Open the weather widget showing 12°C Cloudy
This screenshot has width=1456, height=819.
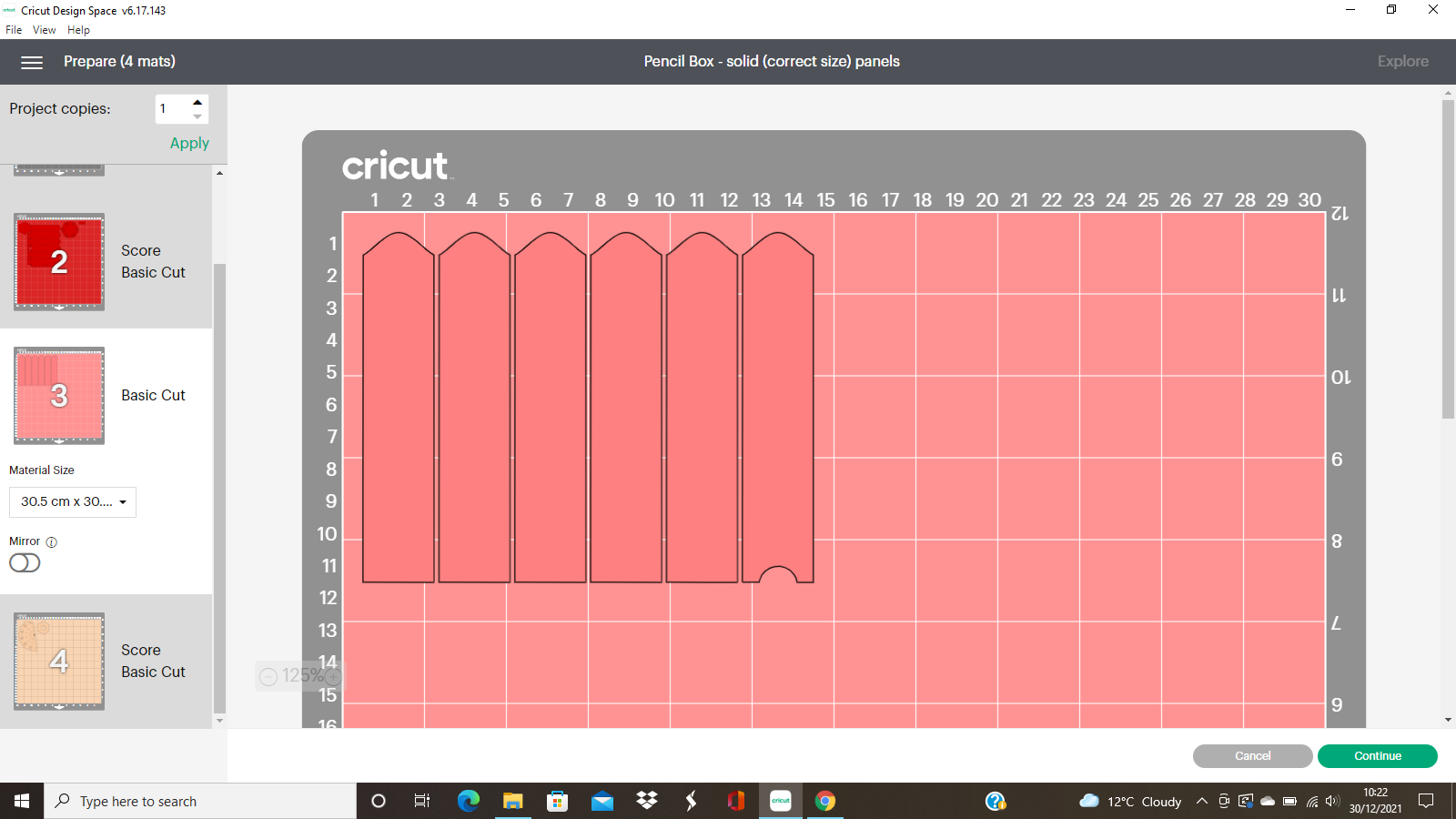coord(1129,801)
